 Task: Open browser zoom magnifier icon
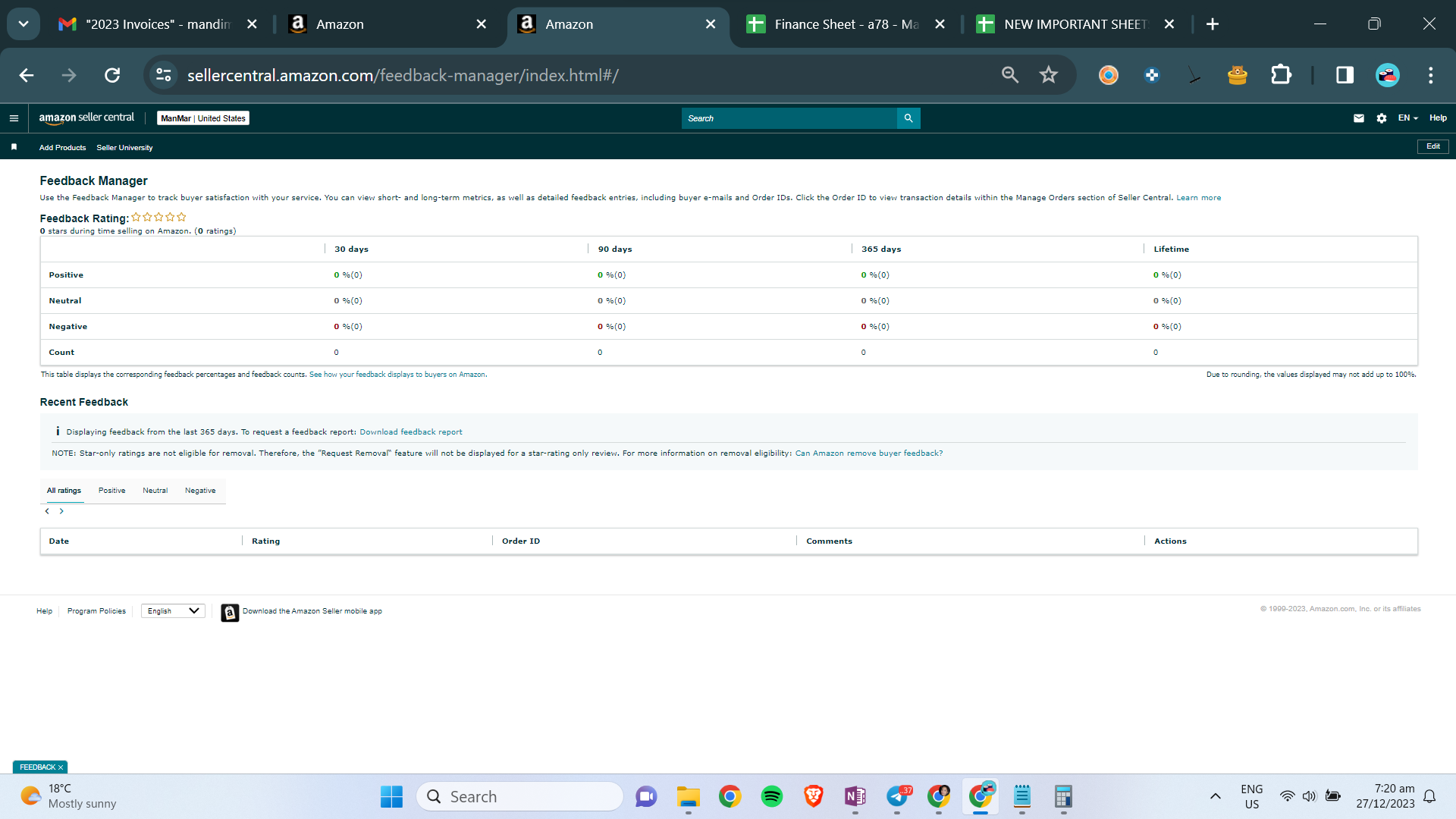click(x=1010, y=75)
